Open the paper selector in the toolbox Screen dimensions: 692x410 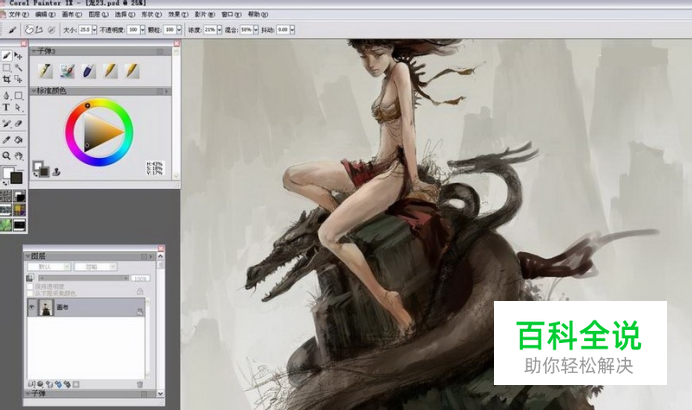(6, 196)
